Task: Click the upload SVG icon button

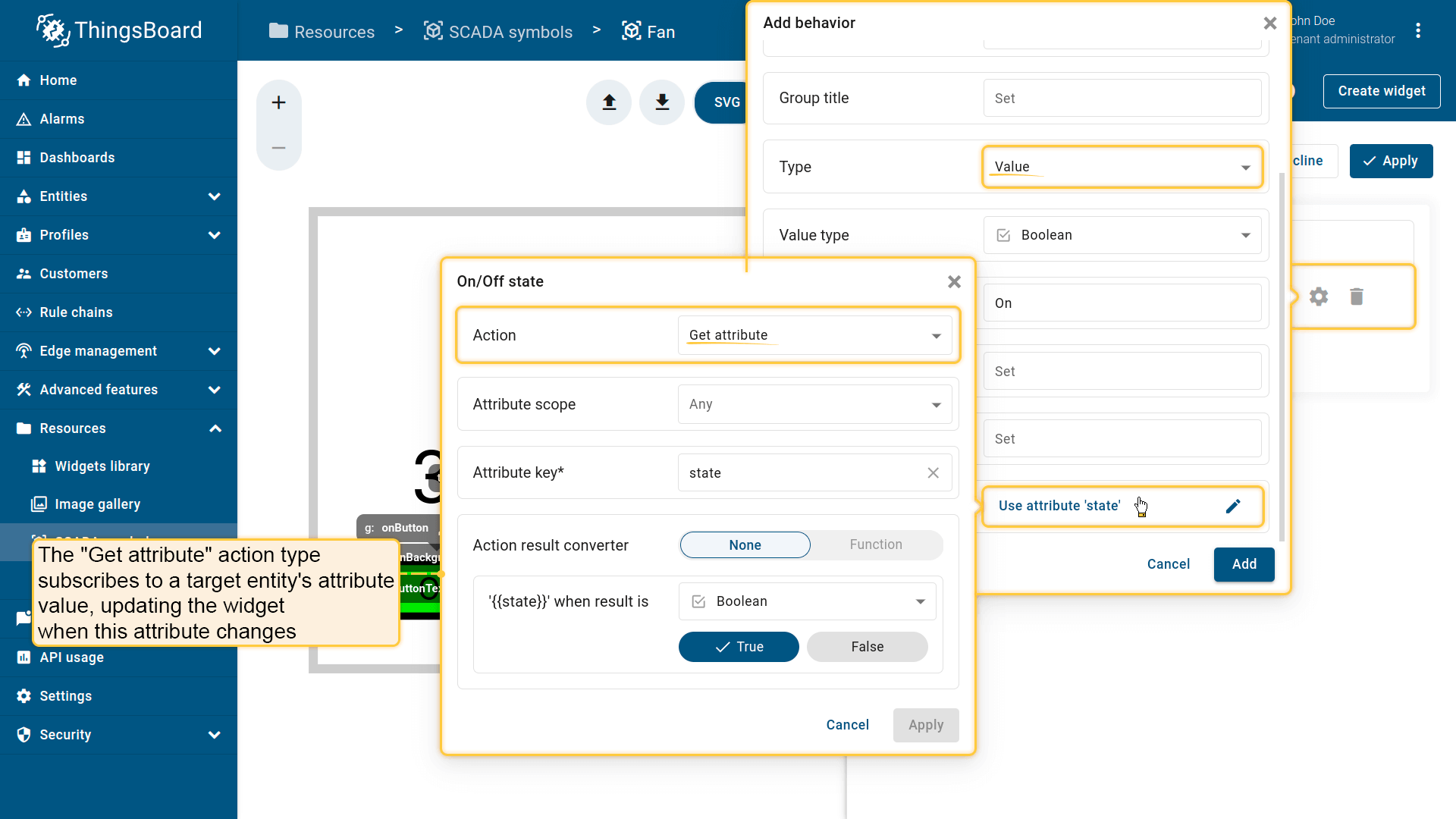Action: coord(609,102)
